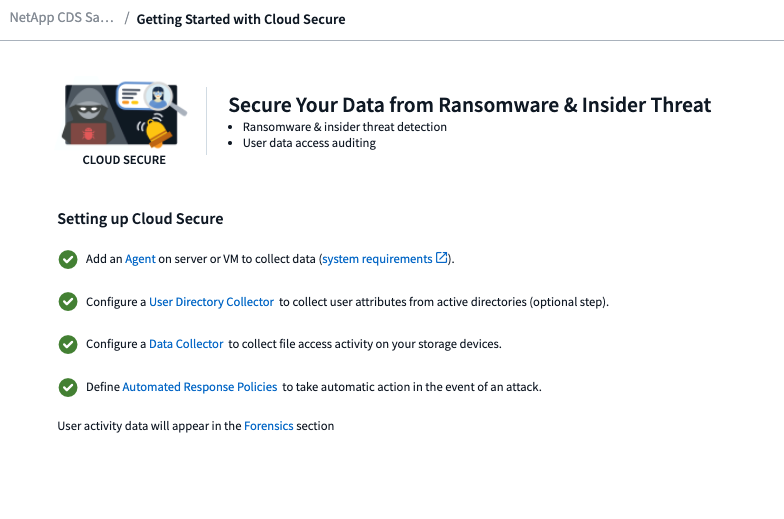Click the Getting Started with Cloud Secure breadcrumb
The width and height of the screenshot is (784, 519).
(241, 19)
